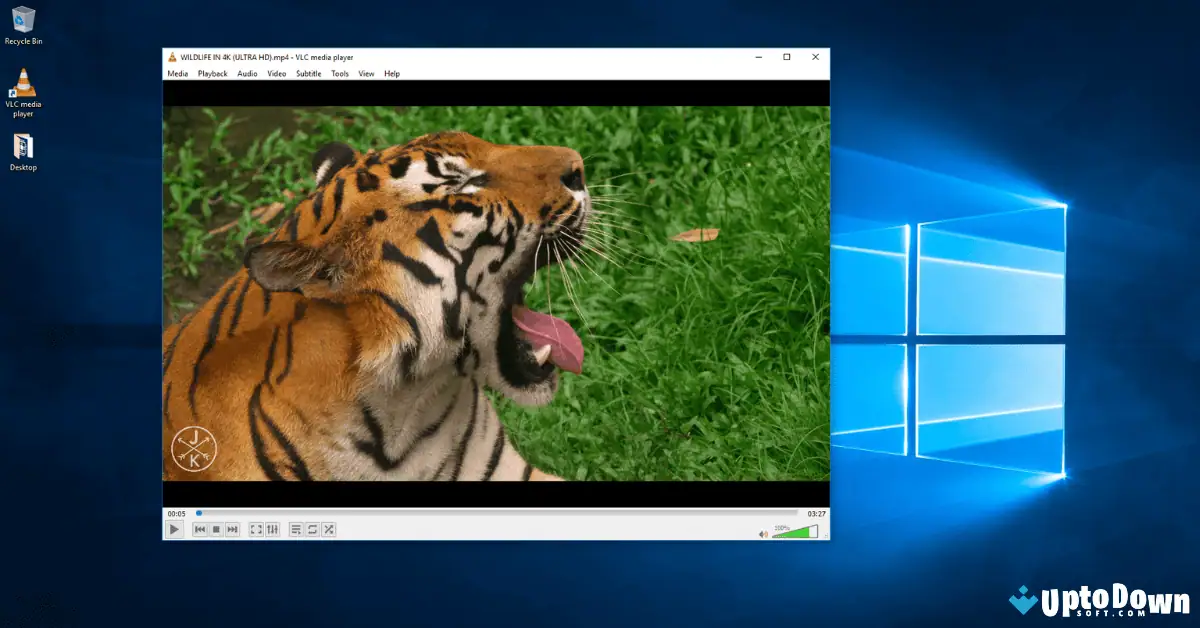1200x628 pixels.
Task: Open the Help menu
Action: (x=391, y=73)
